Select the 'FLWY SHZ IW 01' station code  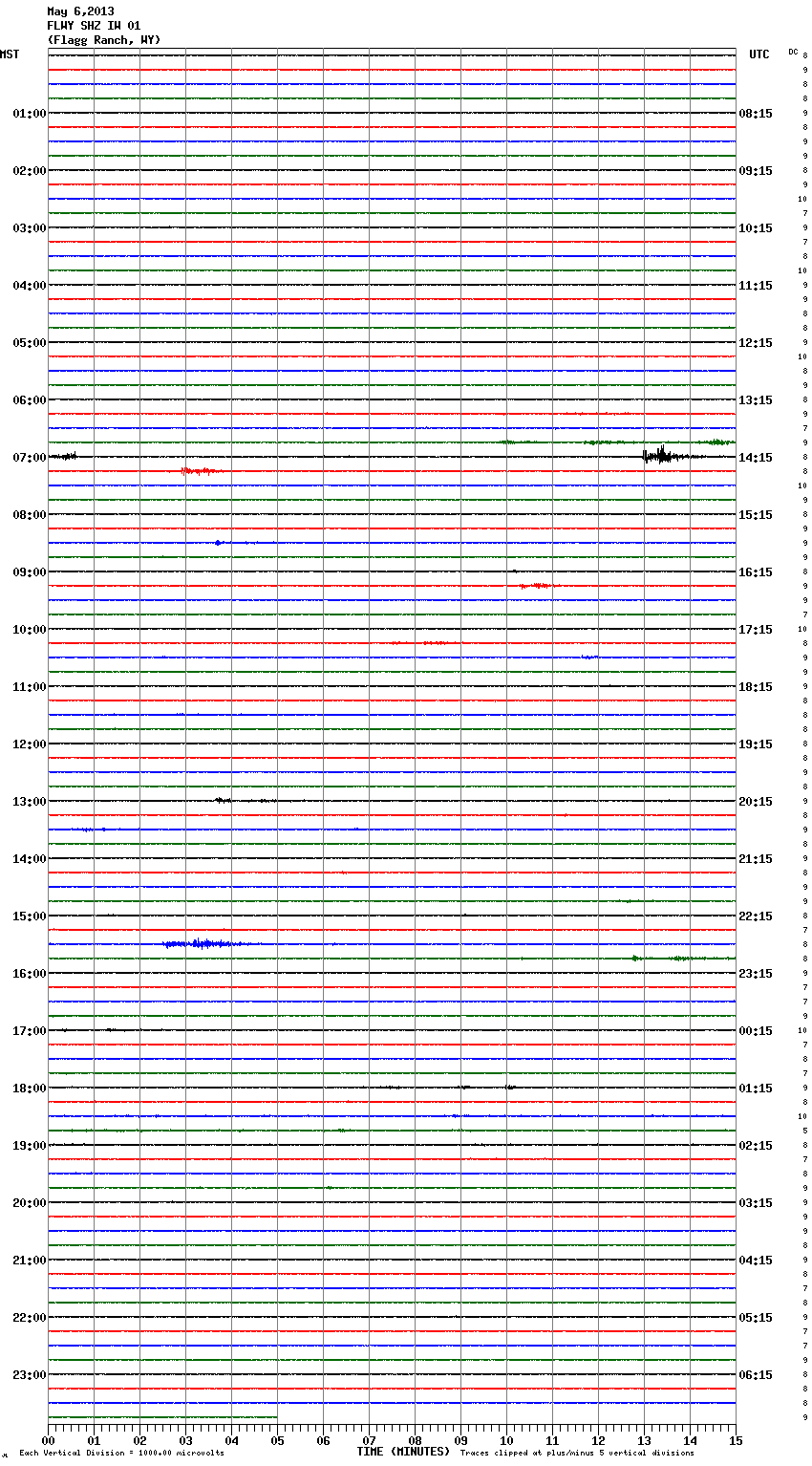coord(94,26)
